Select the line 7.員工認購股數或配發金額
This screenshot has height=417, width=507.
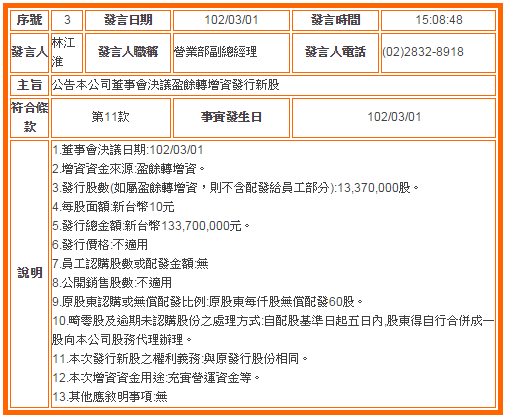pos(130,264)
